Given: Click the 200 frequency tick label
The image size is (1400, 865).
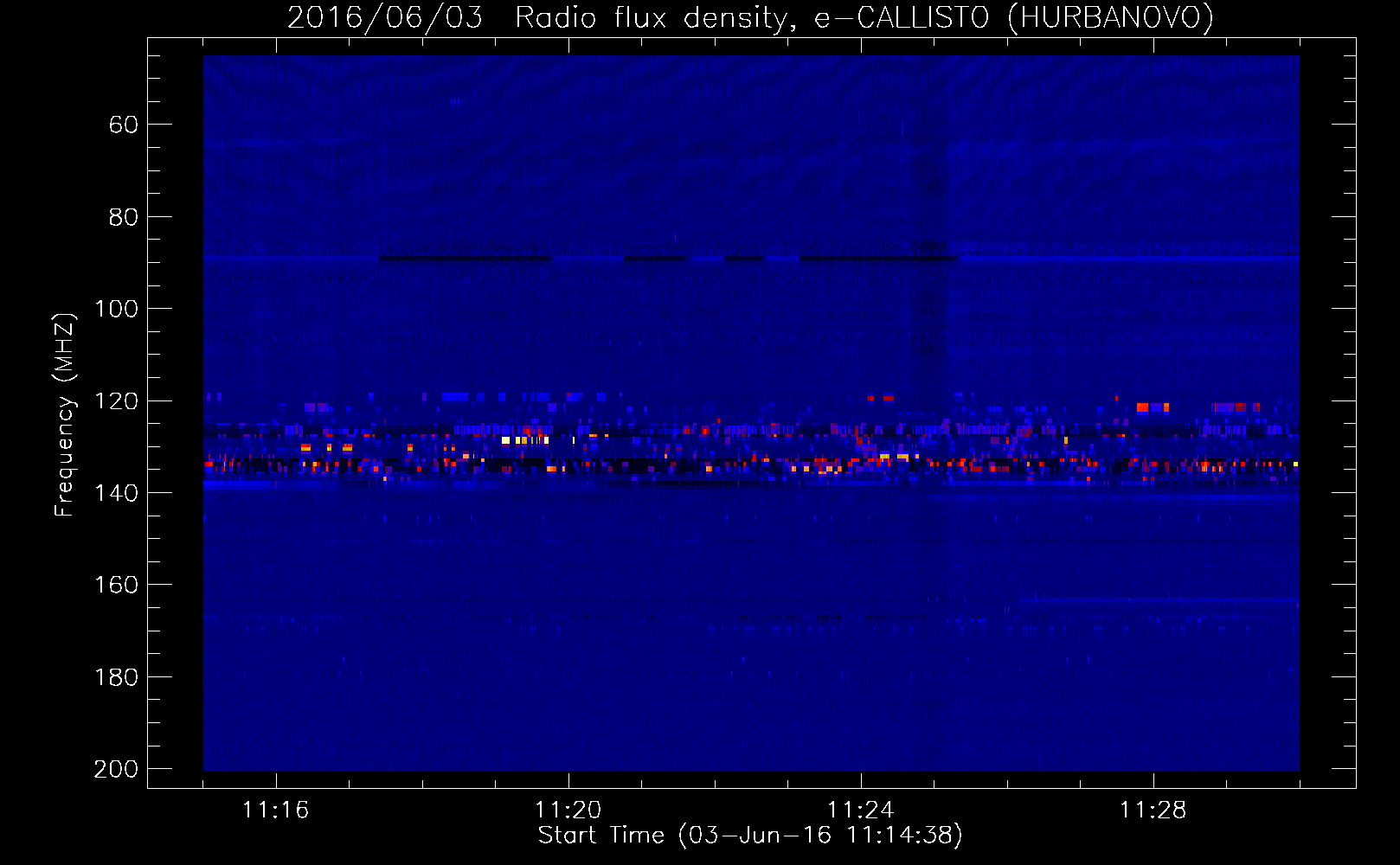Looking at the screenshot, I should pos(116,769).
